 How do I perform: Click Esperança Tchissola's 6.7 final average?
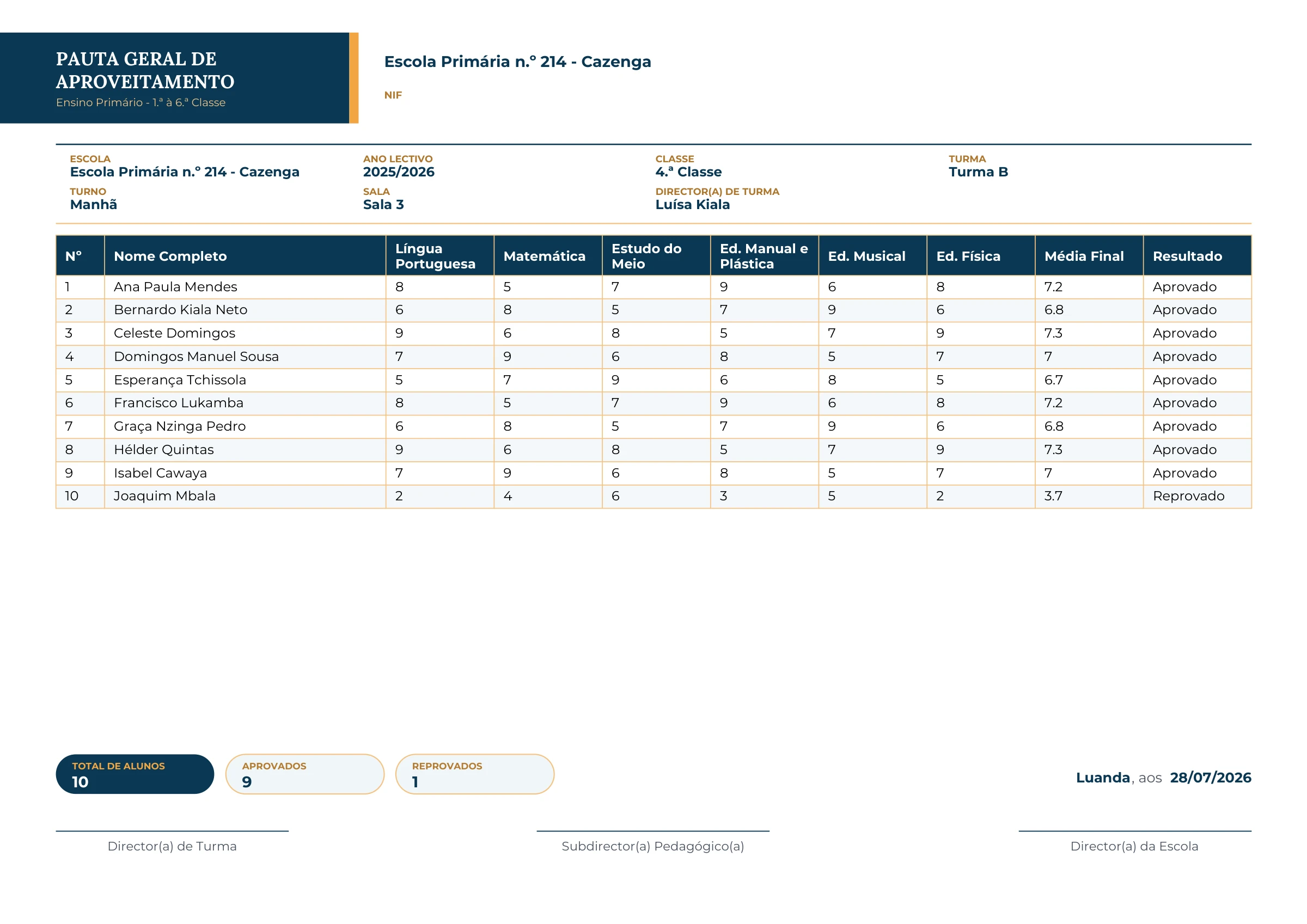(1053, 380)
